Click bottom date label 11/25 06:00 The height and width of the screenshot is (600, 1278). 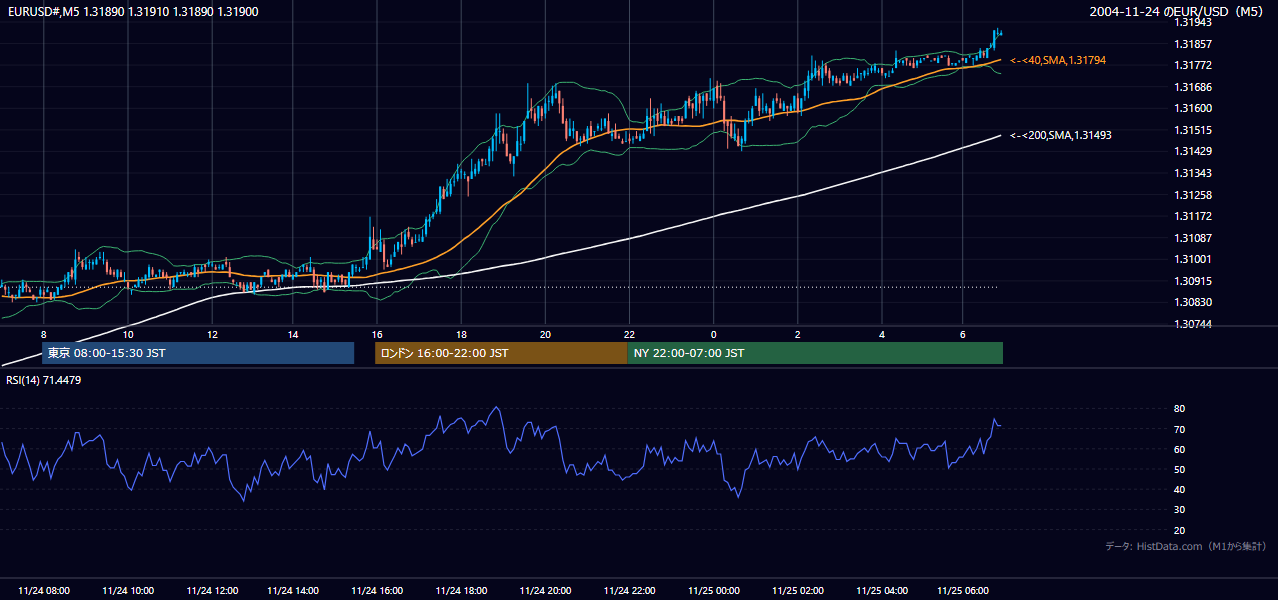click(962, 591)
